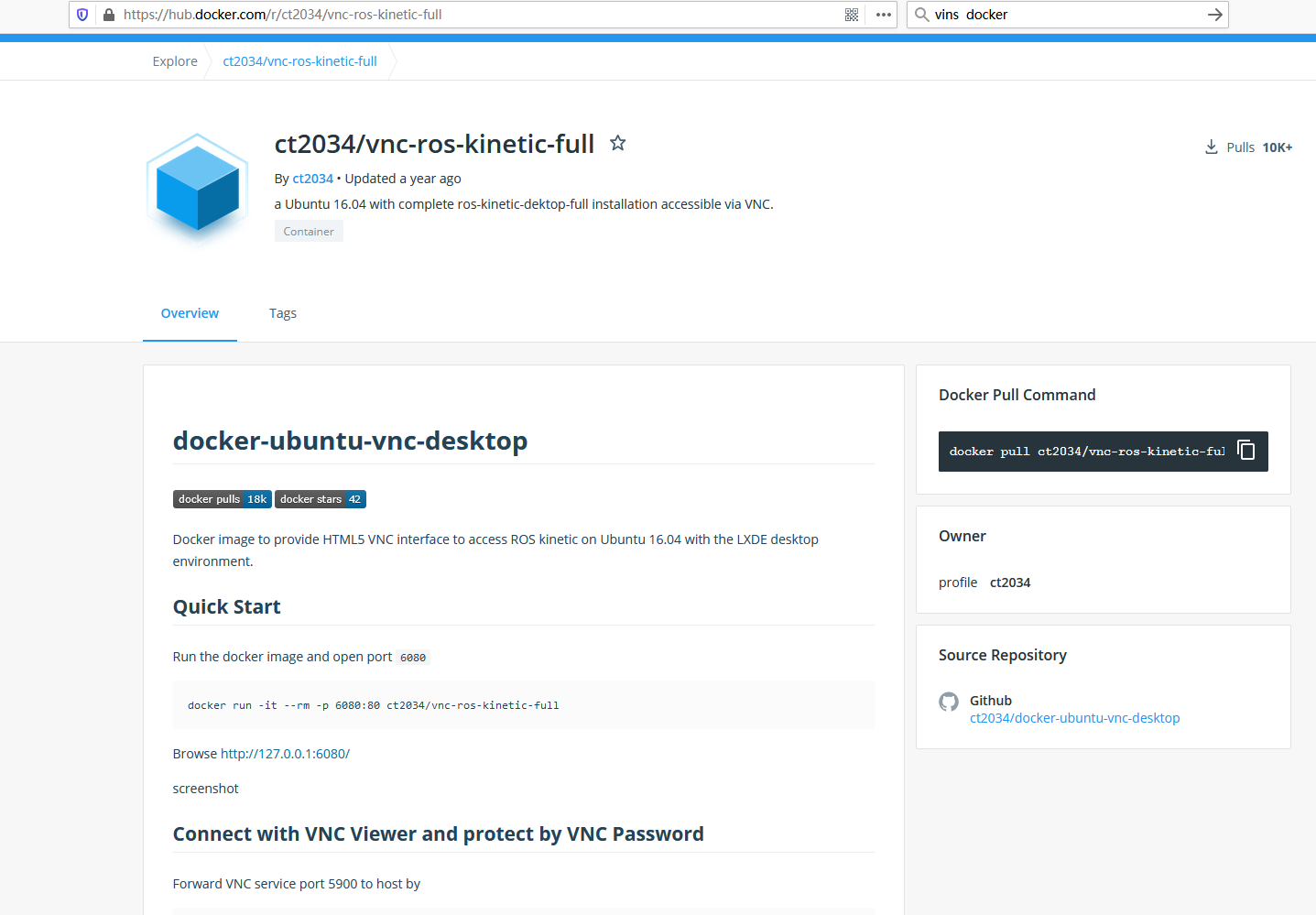Star the vnc-ros-kinetic-full repository
This screenshot has width=1316, height=915.
point(617,143)
